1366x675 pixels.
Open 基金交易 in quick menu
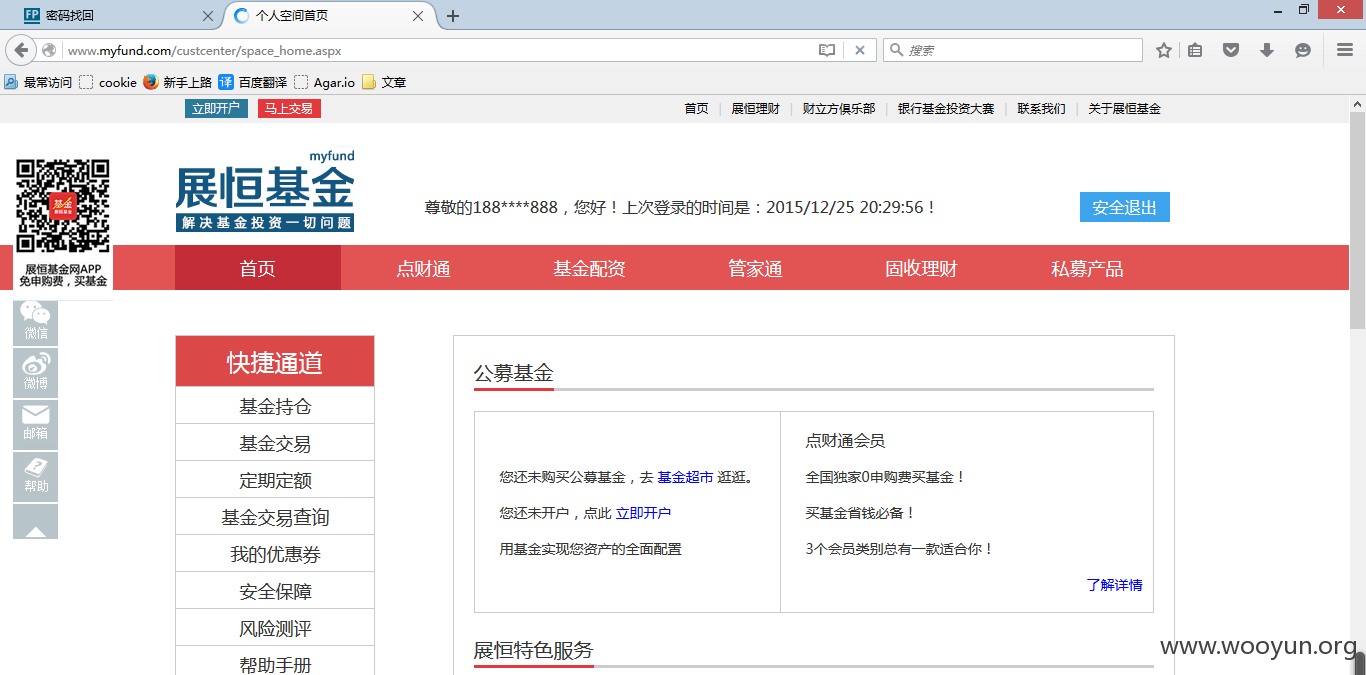tap(275, 443)
